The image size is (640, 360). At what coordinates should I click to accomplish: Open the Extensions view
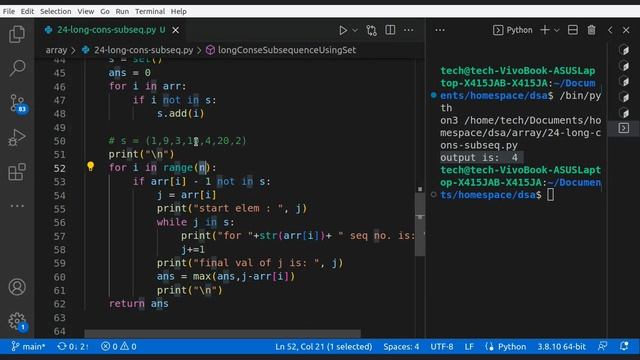click(17, 171)
